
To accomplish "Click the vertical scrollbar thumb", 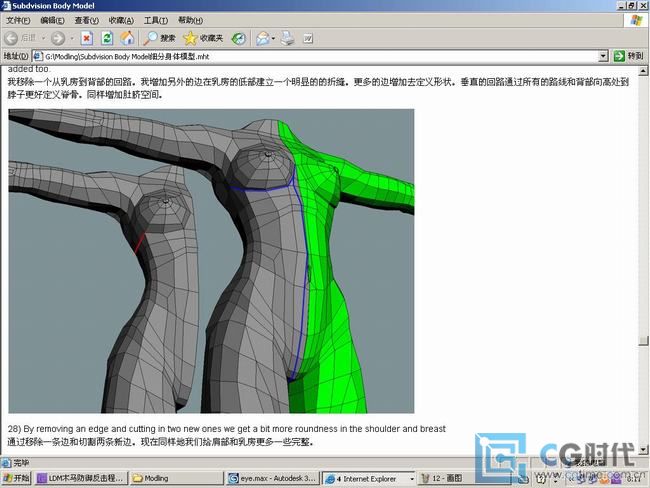I will click(643, 341).
